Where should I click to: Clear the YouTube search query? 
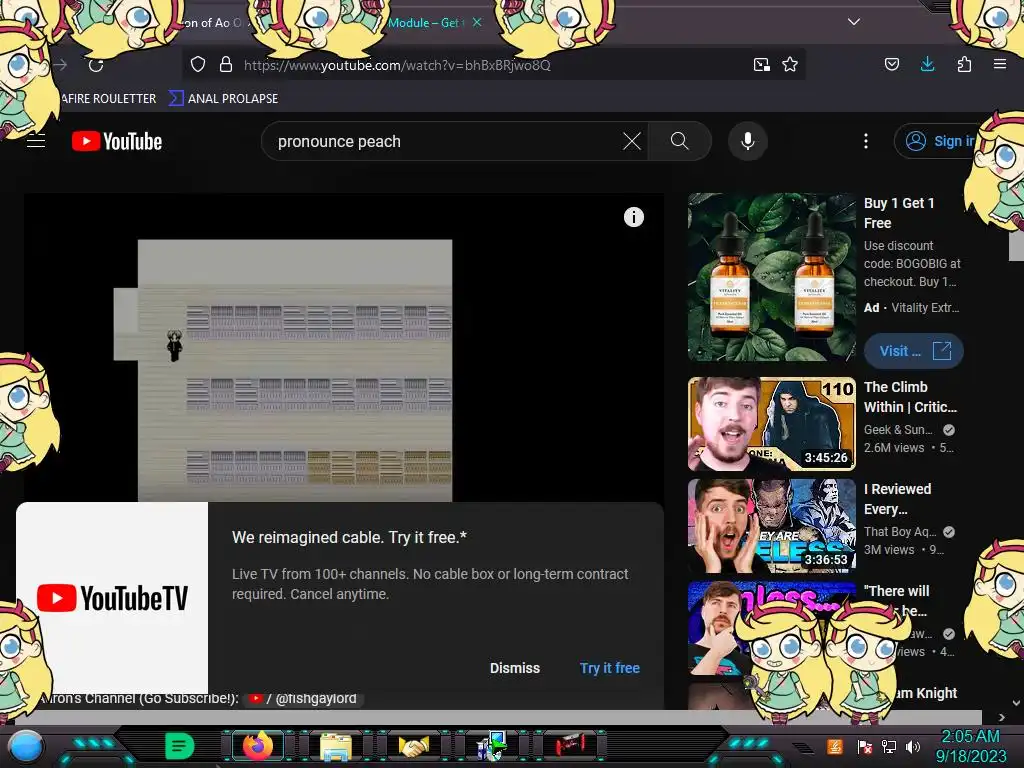tap(632, 141)
